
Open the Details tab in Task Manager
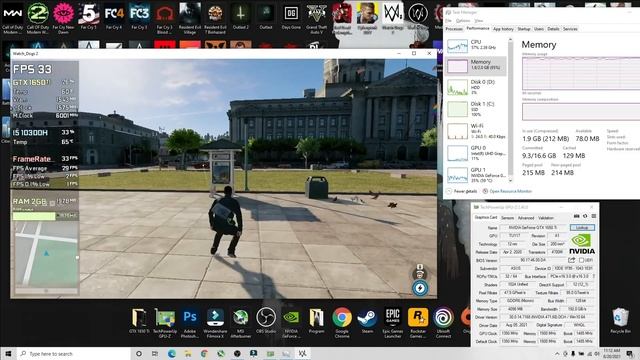(553, 29)
